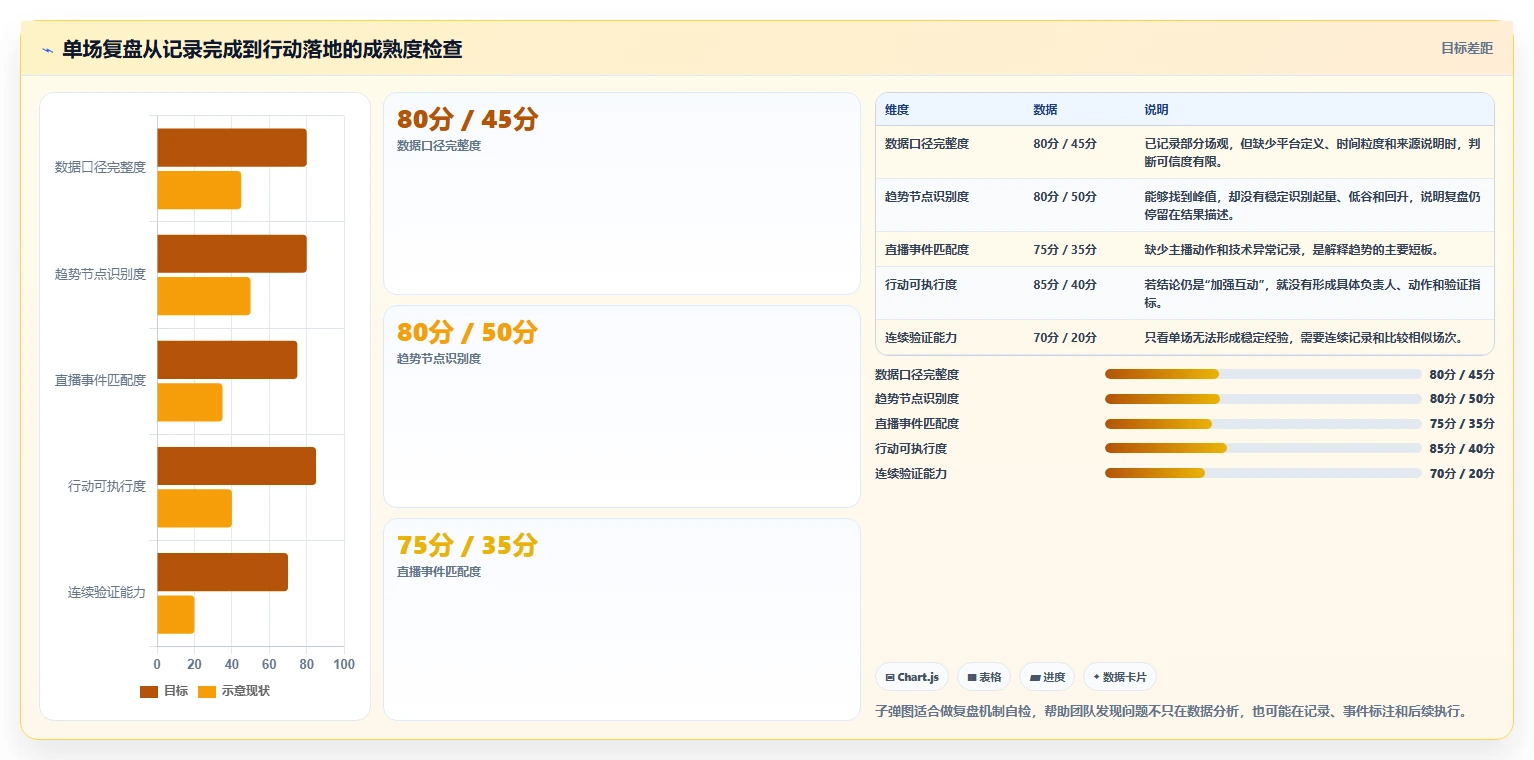The width and height of the screenshot is (1534, 760).
Task: Click the 70分 / 20分 value beside progress bar
Action: [x=1462, y=474]
